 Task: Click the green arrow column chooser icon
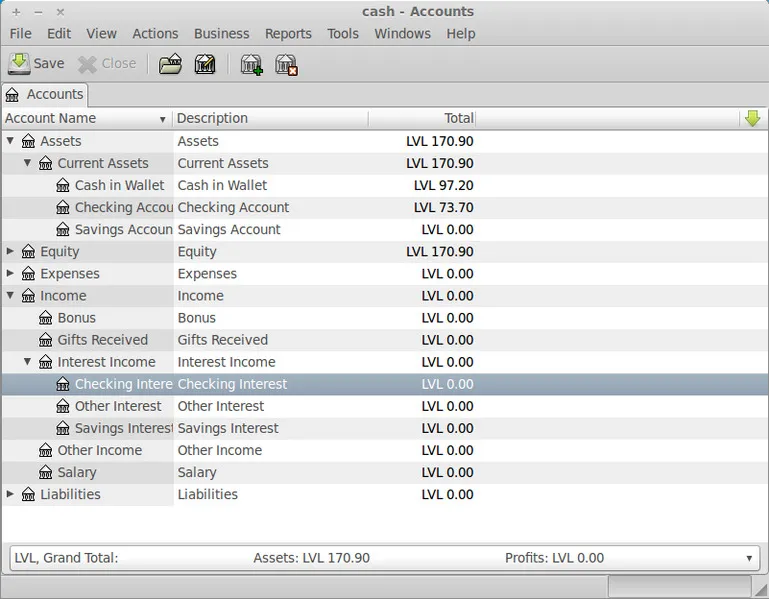753,118
